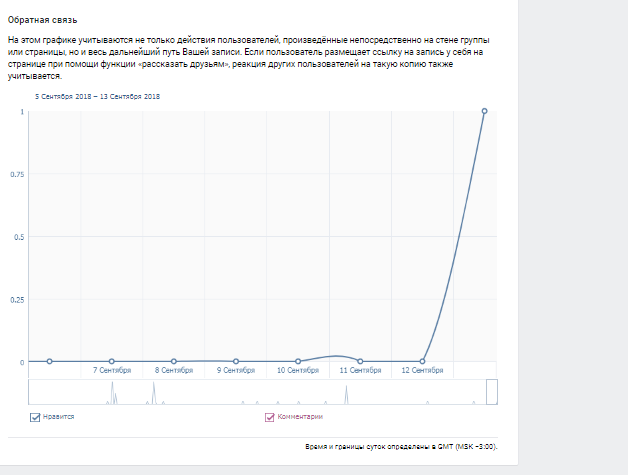
Task: Click the Нравится legend label
Action: (x=58, y=417)
